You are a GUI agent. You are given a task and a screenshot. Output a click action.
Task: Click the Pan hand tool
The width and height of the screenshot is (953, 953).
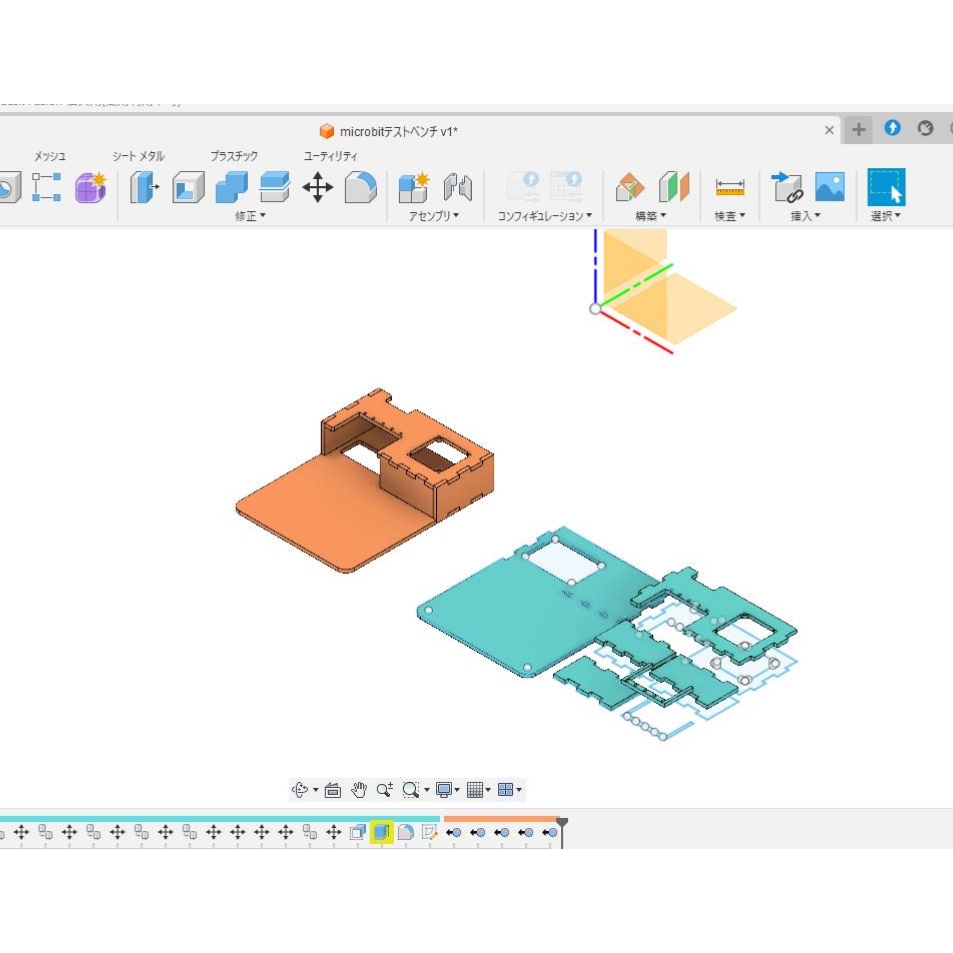pos(359,790)
